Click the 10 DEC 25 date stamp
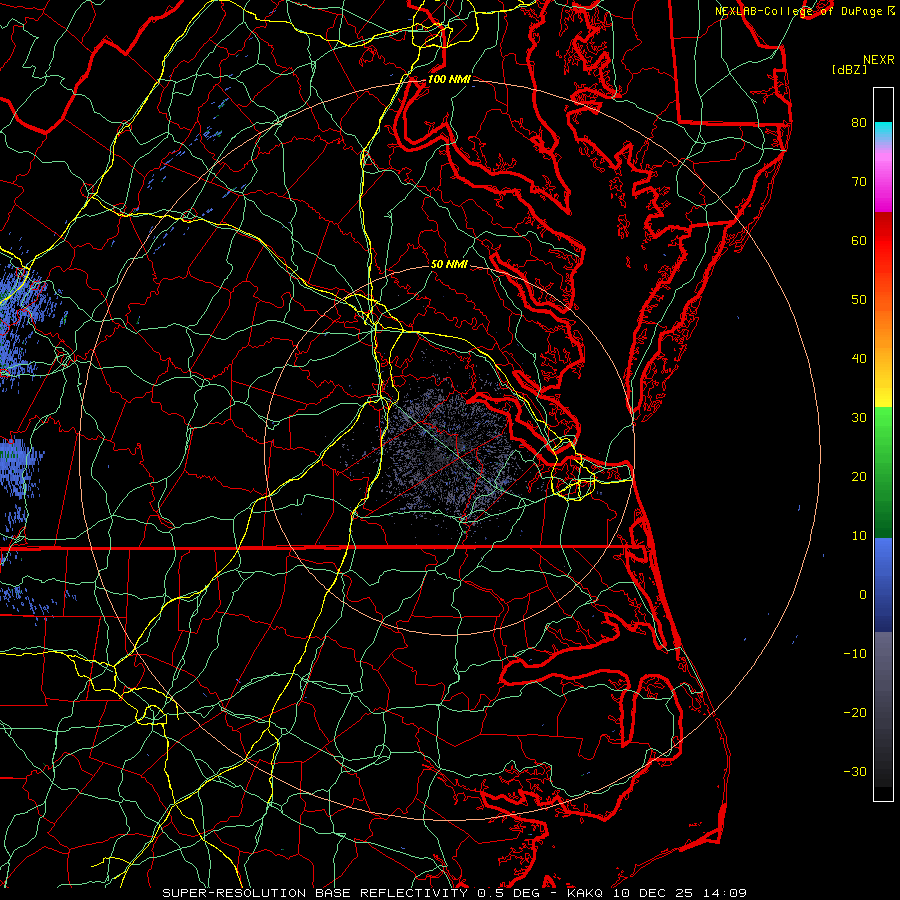 [x=653, y=893]
